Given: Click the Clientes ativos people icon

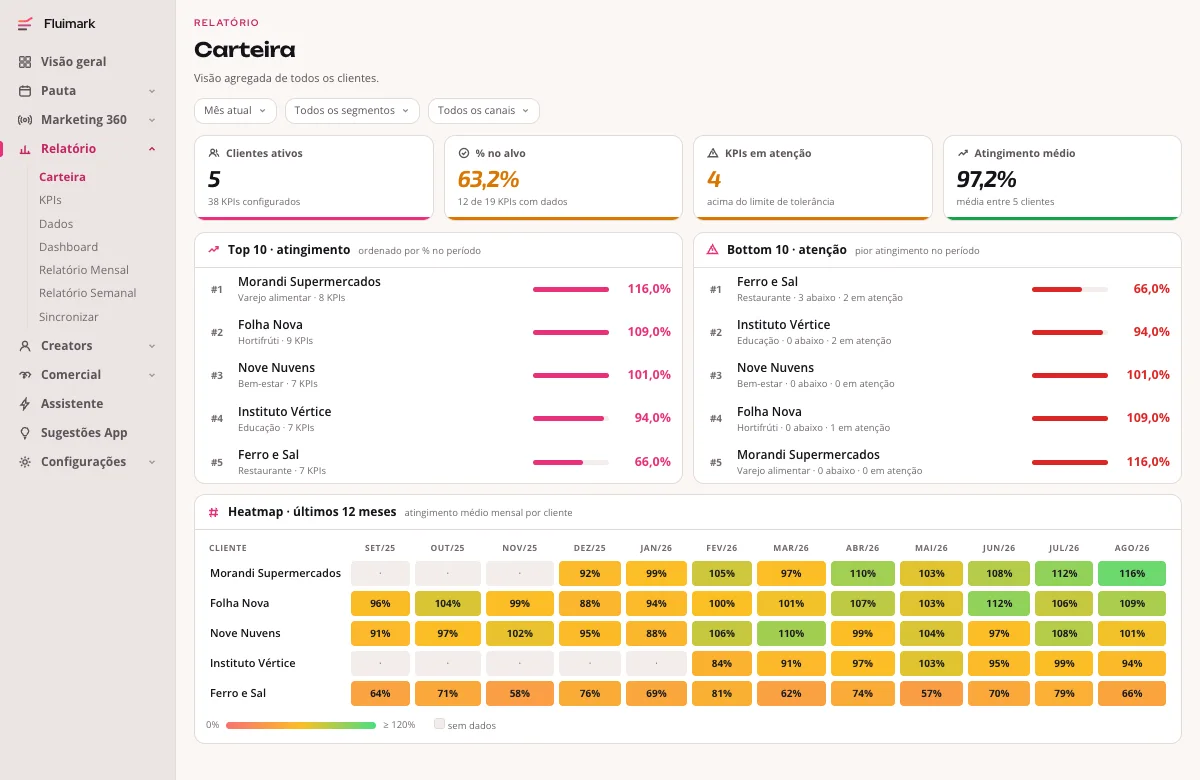Looking at the screenshot, I should [214, 153].
